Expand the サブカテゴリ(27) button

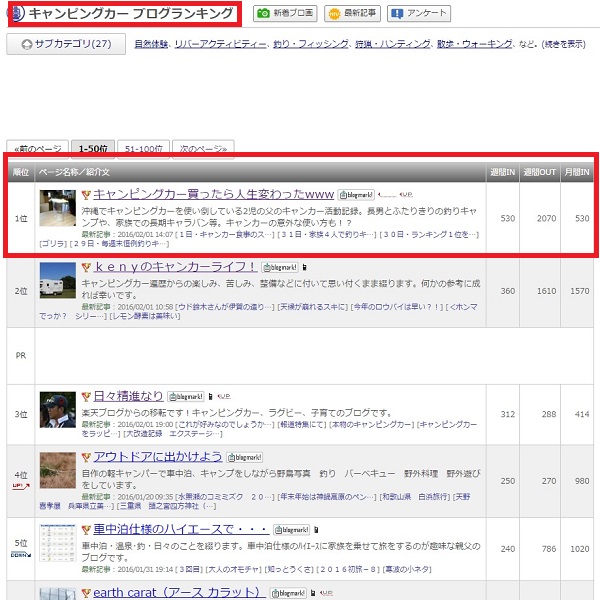tap(66, 44)
